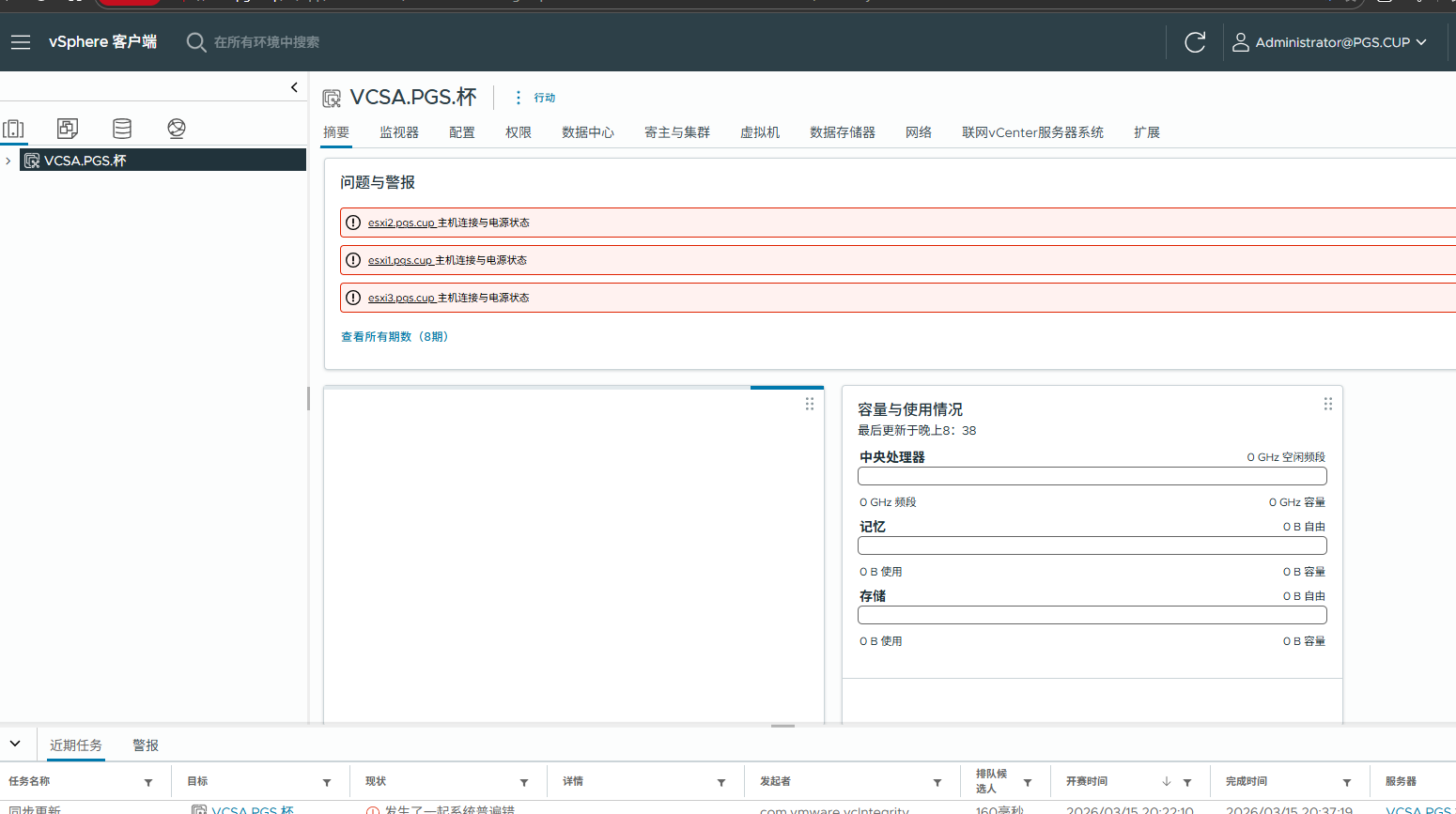Click the 记忆 usage bar
Image resolution: width=1456 pixels, height=814 pixels.
click(1092, 545)
